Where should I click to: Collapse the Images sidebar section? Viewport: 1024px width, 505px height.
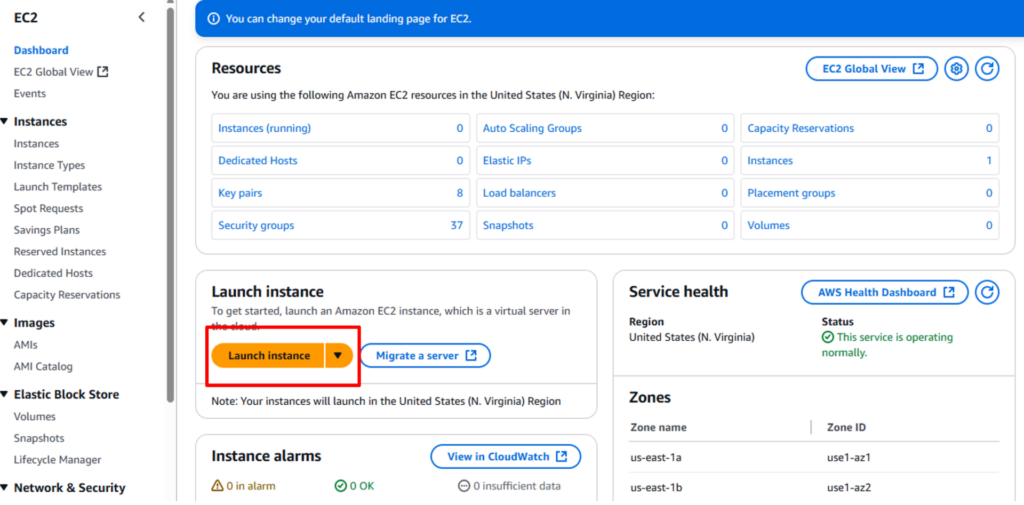[5, 323]
